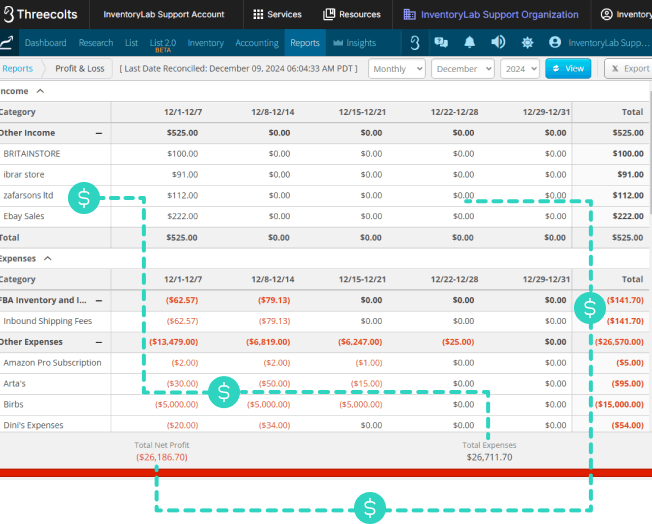Click the announcements speaker icon

click(x=498, y=42)
